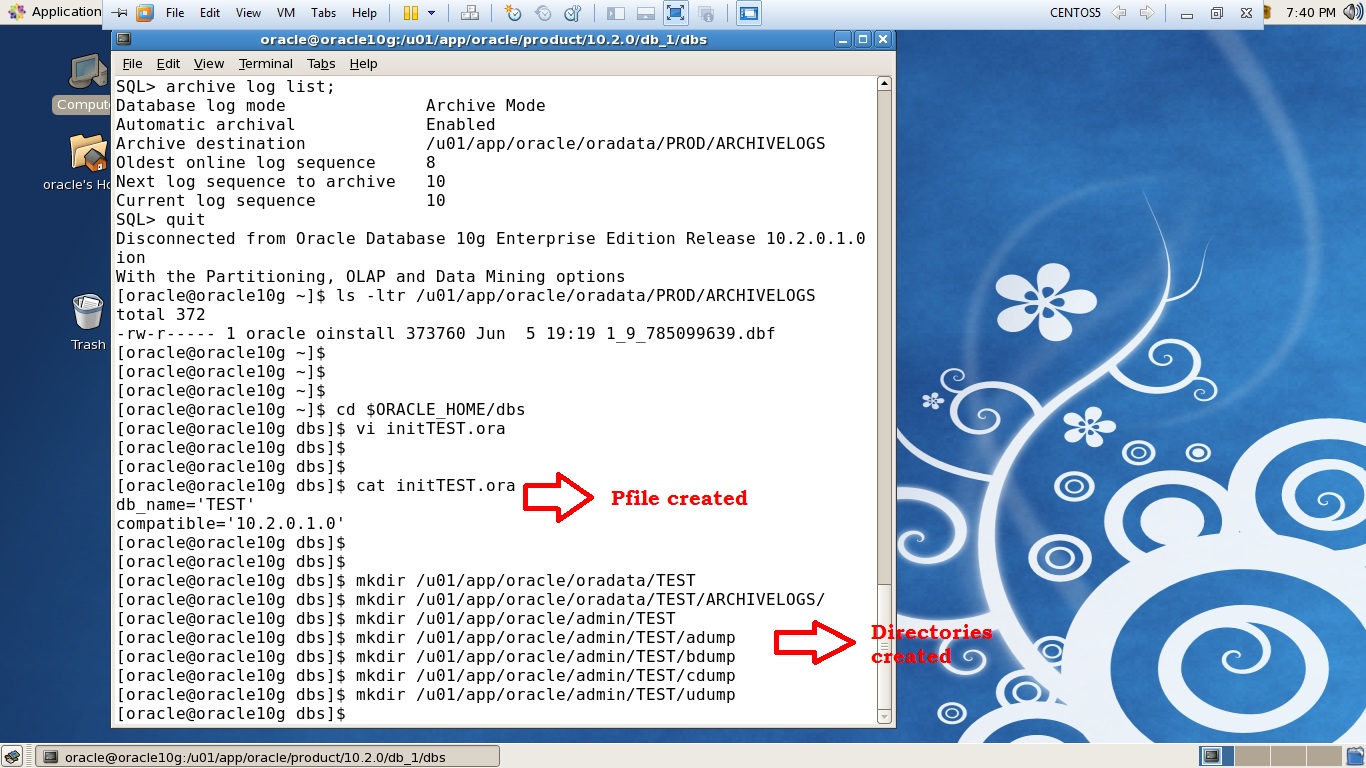Close the terminal window
The image size is (1366, 768).
(882, 39)
